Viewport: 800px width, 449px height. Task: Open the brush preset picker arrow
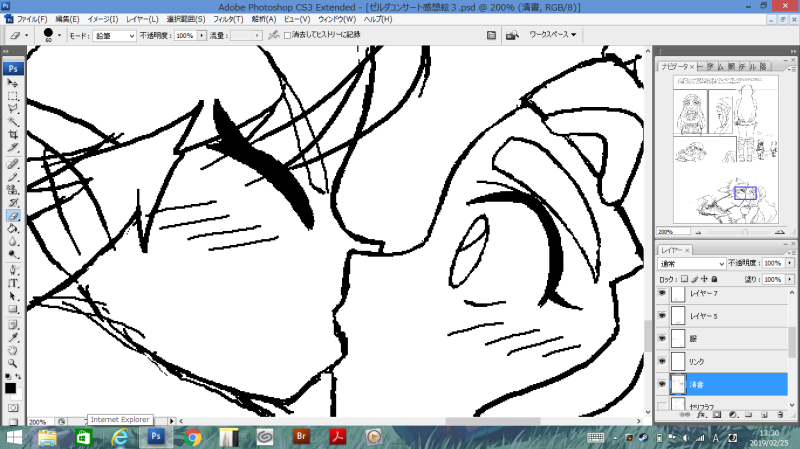tap(59, 35)
